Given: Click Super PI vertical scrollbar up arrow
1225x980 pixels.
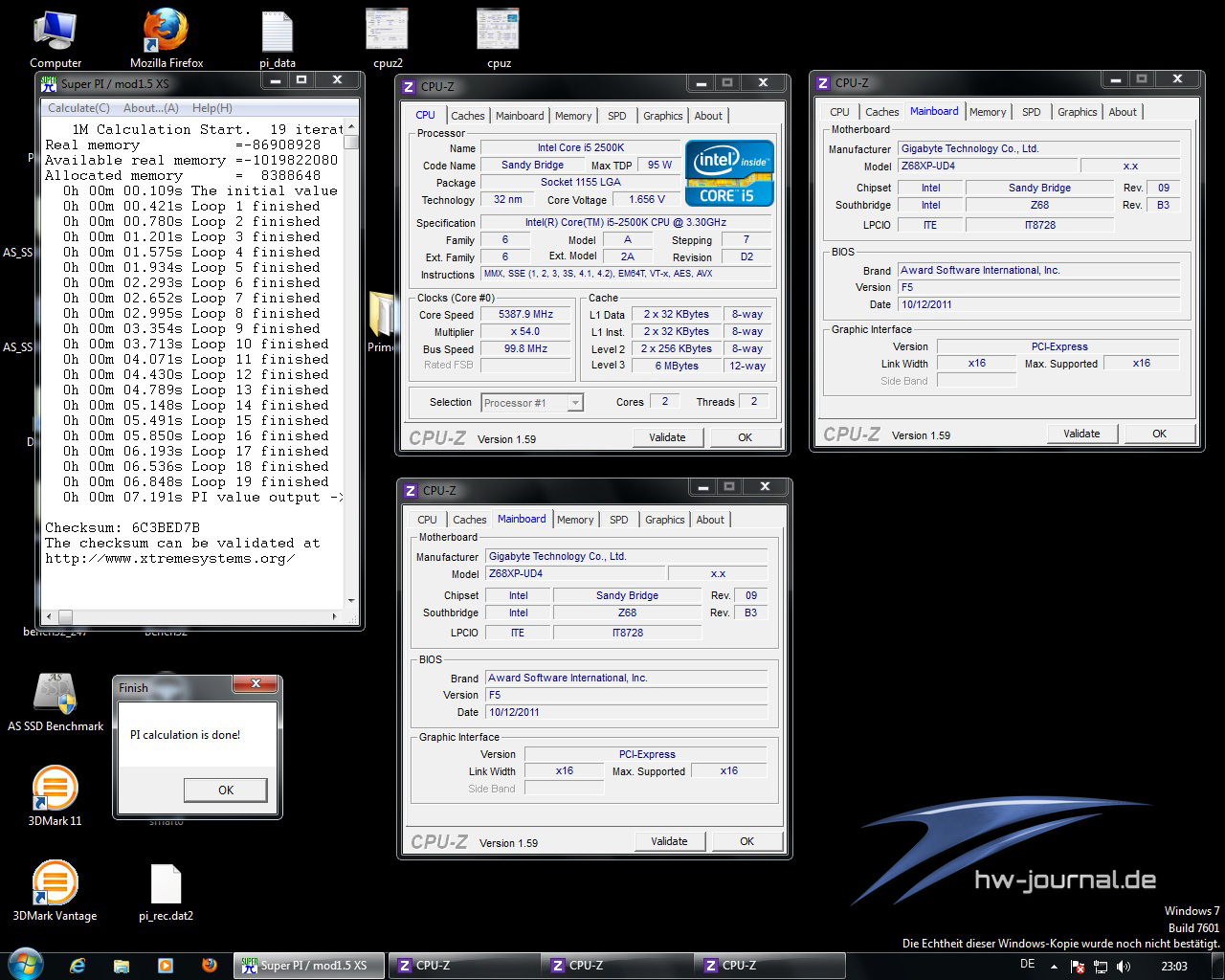Looking at the screenshot, I should coord(351,127).
